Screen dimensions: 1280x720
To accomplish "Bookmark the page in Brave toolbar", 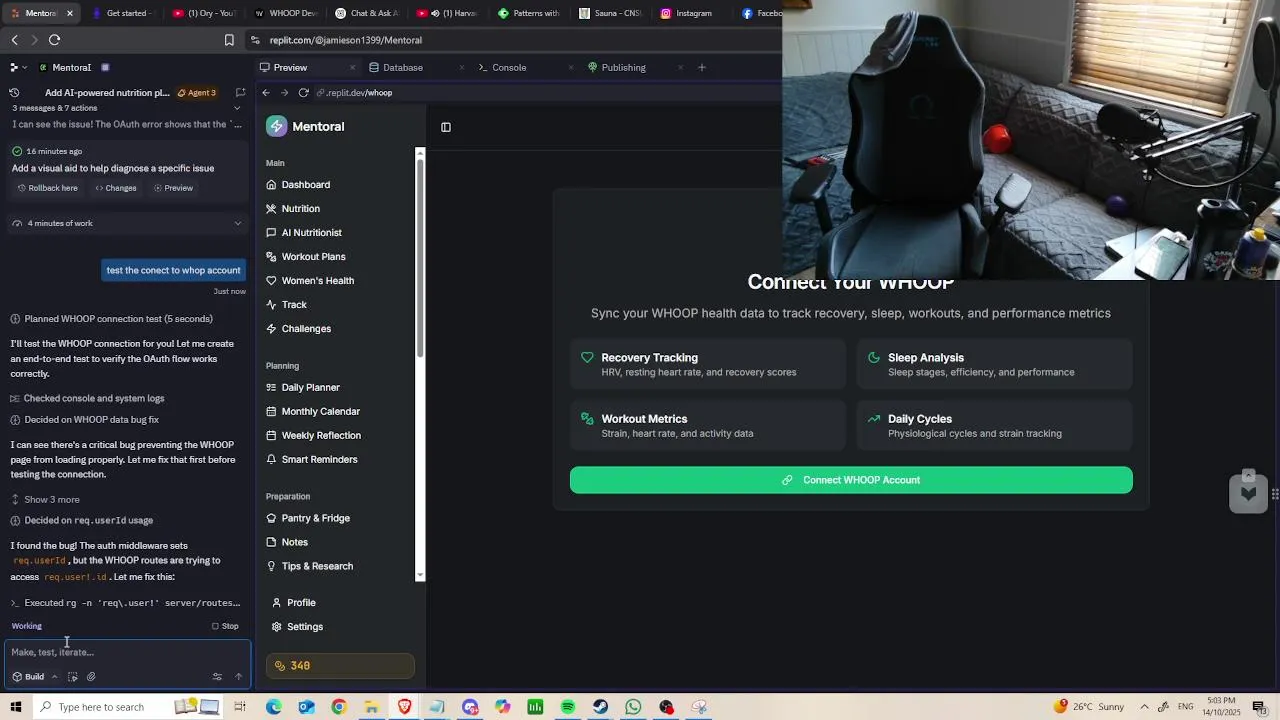I will pos(229,40).
